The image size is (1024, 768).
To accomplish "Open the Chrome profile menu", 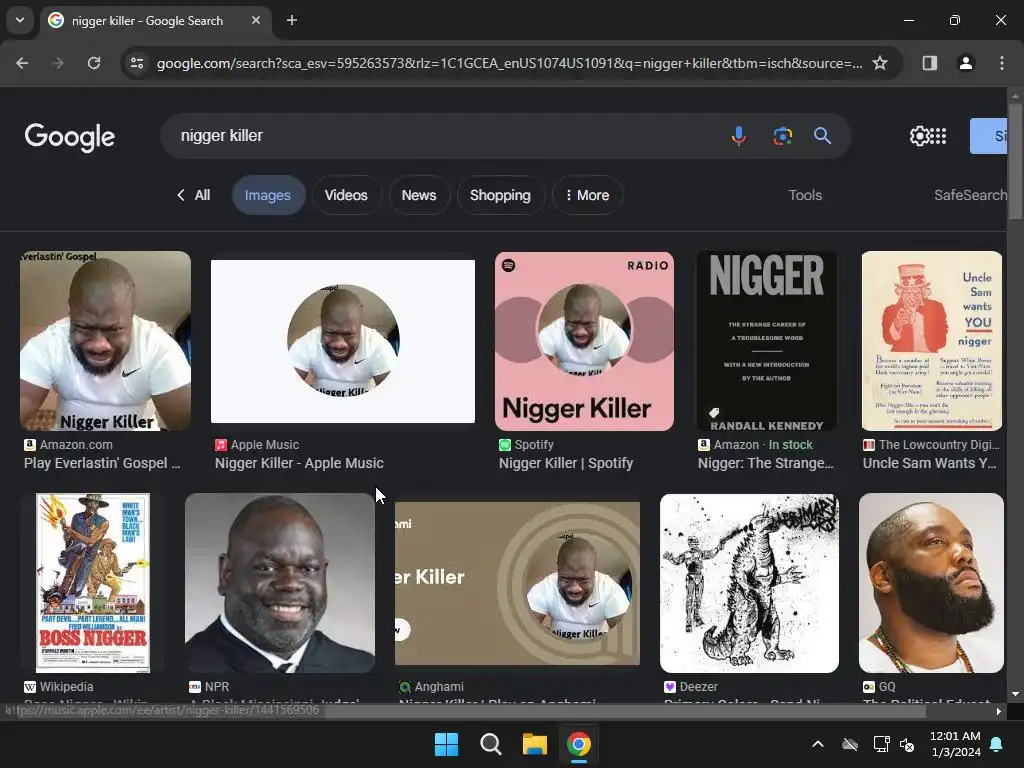I will pos(966,63).
